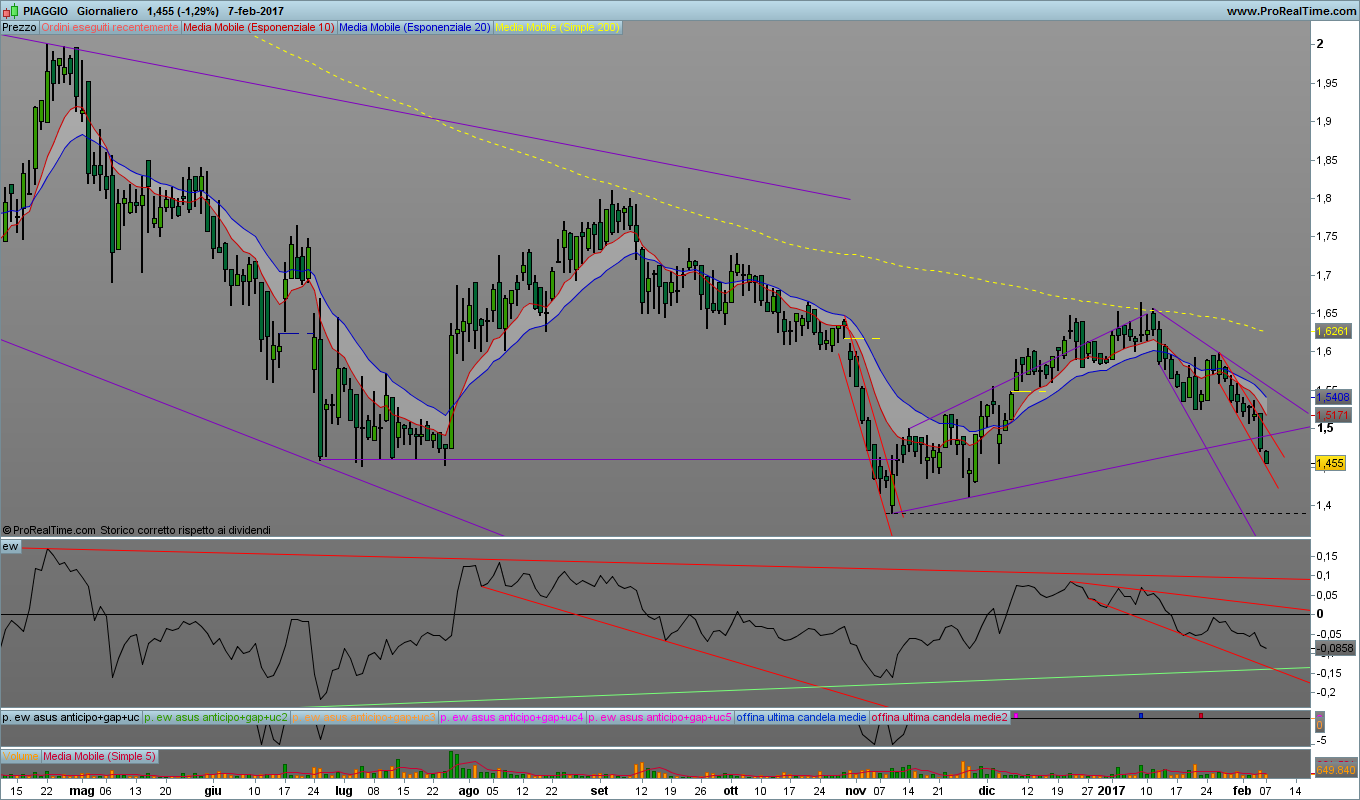Click the red marker in indicator strip
1360x800 pixels.
coord(1201,715)
